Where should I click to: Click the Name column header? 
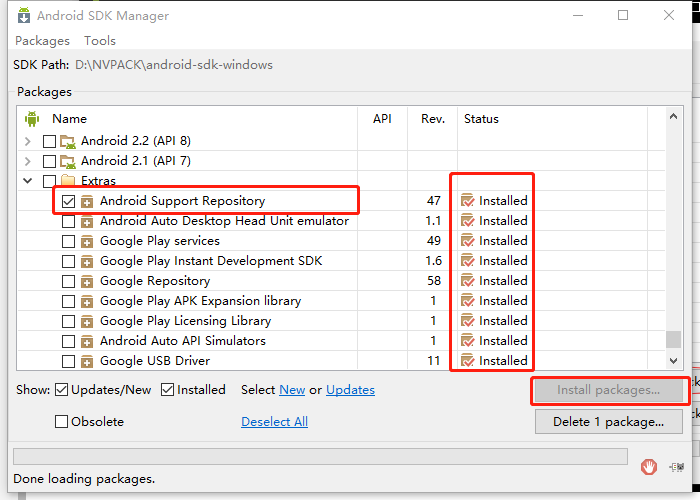coord(69,119)
